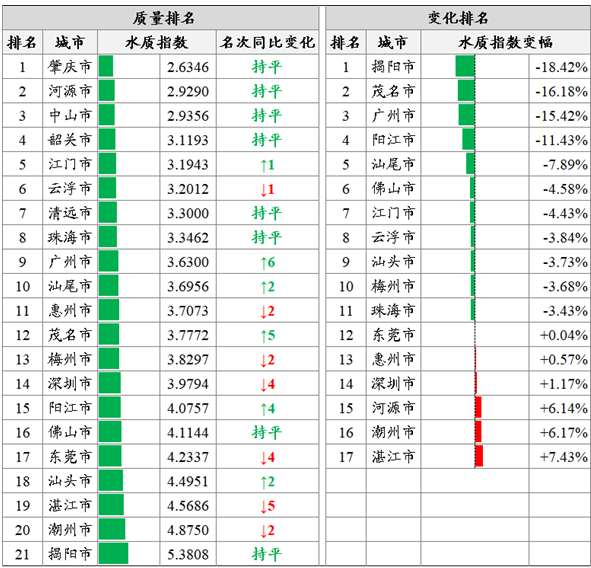Image resolution: width=591 pixels, height=568 pixels.
Task: Click the down arrow 5 for 湛江市
Action: [x=268, y=506]
